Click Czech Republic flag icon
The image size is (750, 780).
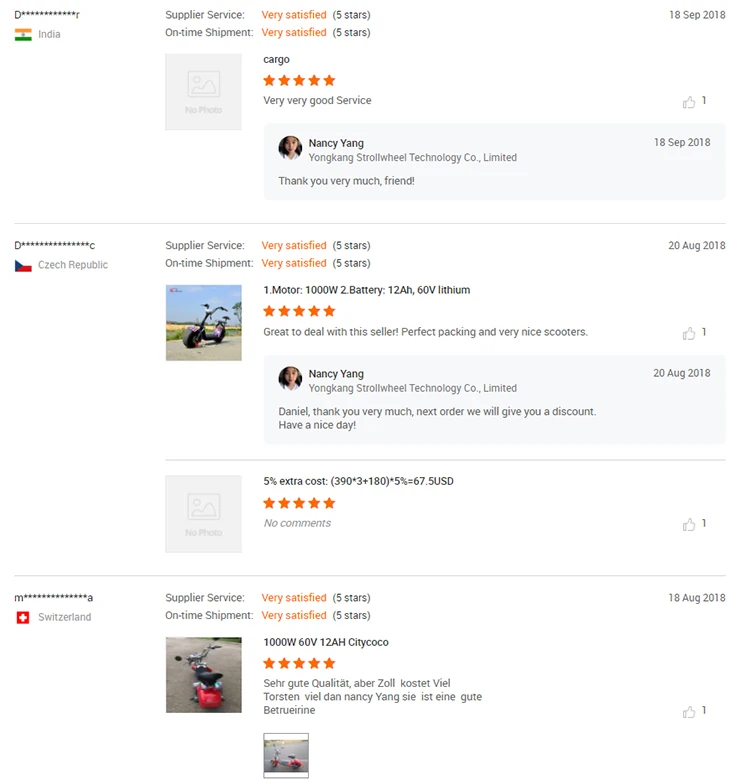point(23,266)
